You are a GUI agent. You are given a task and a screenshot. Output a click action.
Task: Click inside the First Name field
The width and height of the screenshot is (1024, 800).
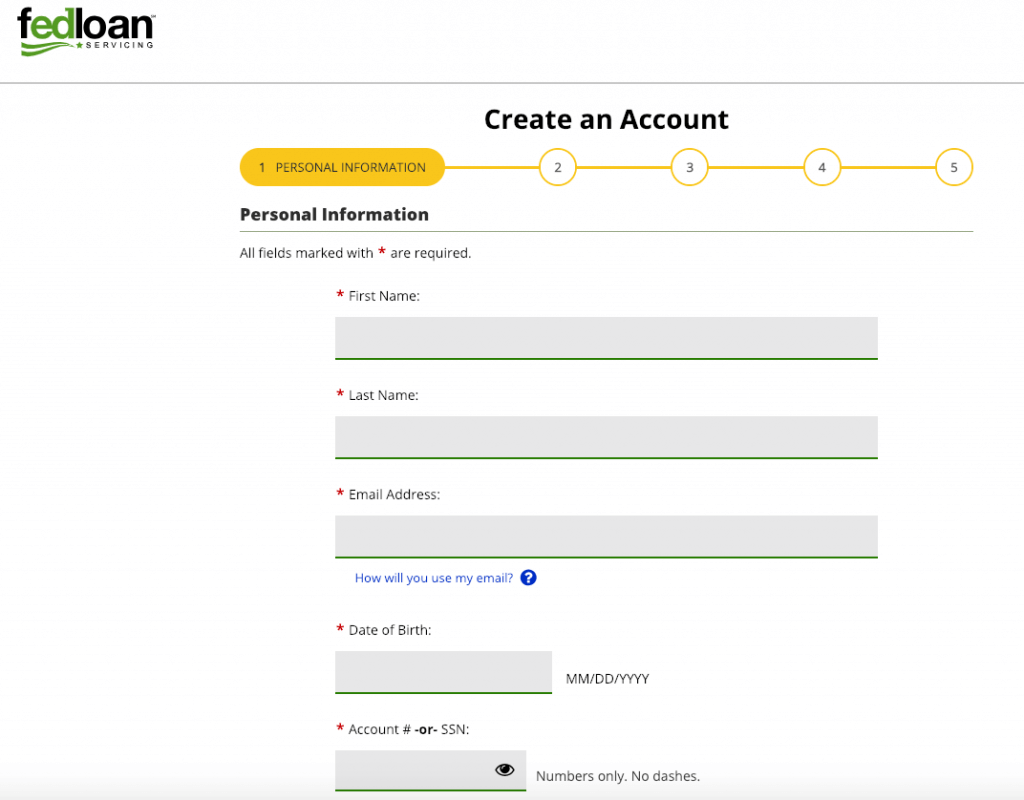pos(606,338)
